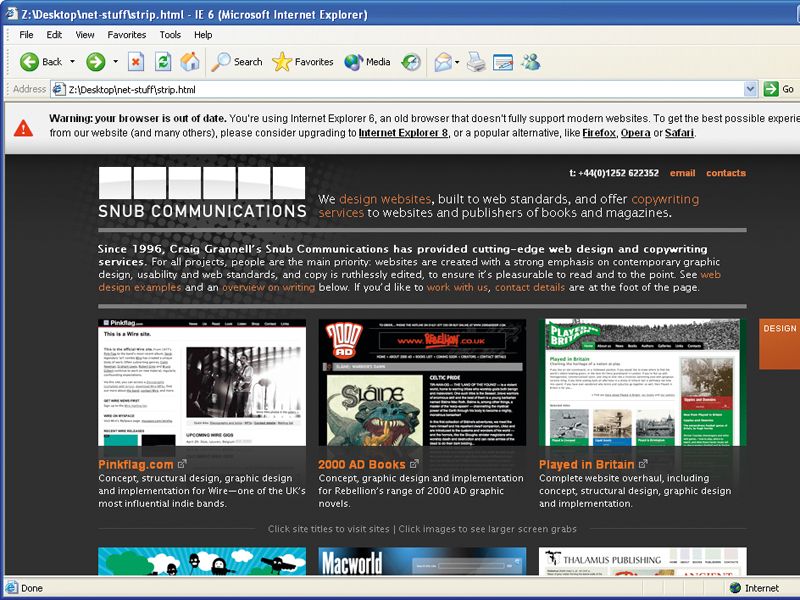The width and height of the screenshot is (800, 600).
Task: Click the green Forward arrow button
Action: click(x=95, y=62)
